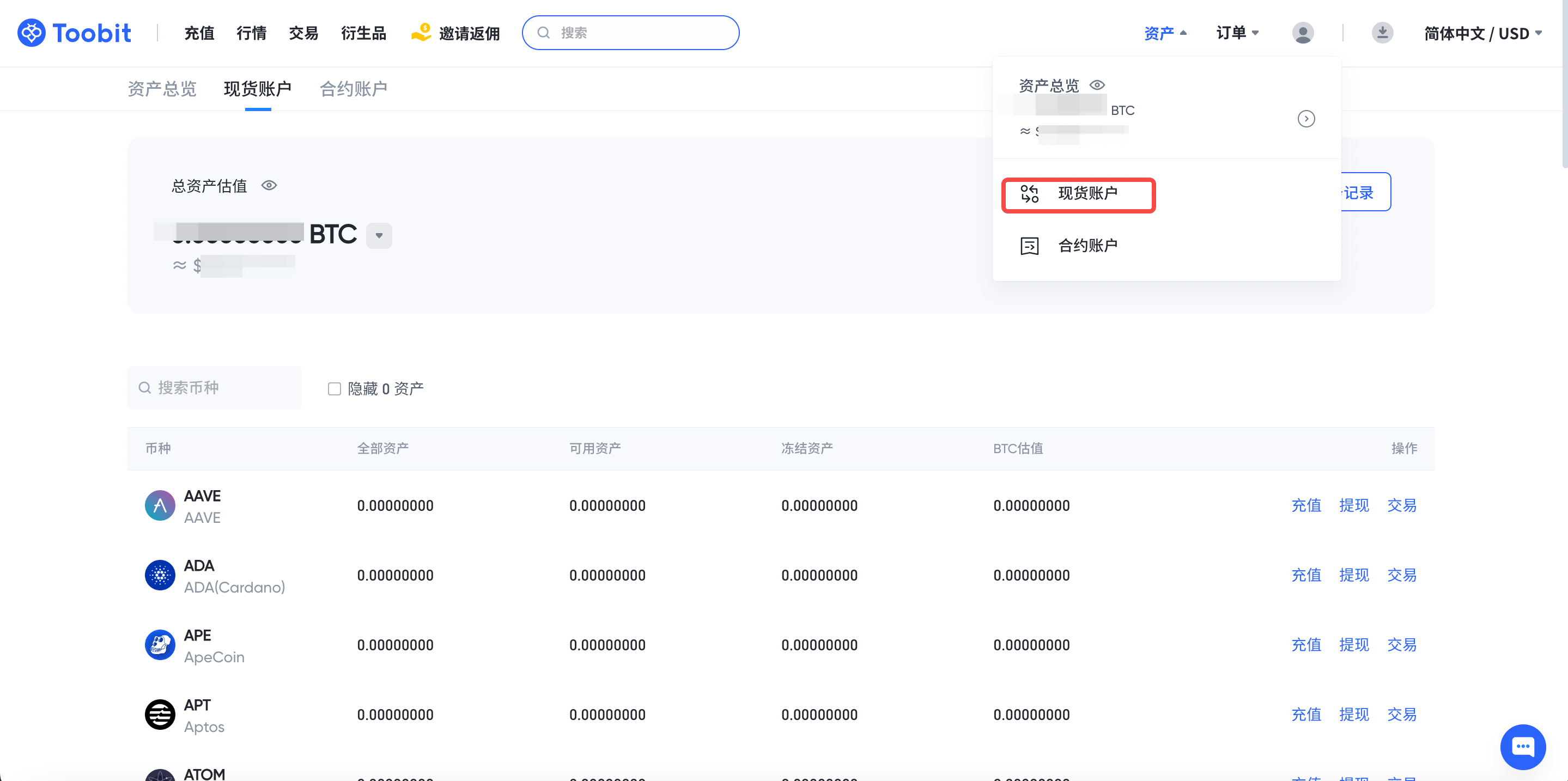Click the 搜索币种 input field
This screenshot has height=781, width=1568.
tap(214, 388)
